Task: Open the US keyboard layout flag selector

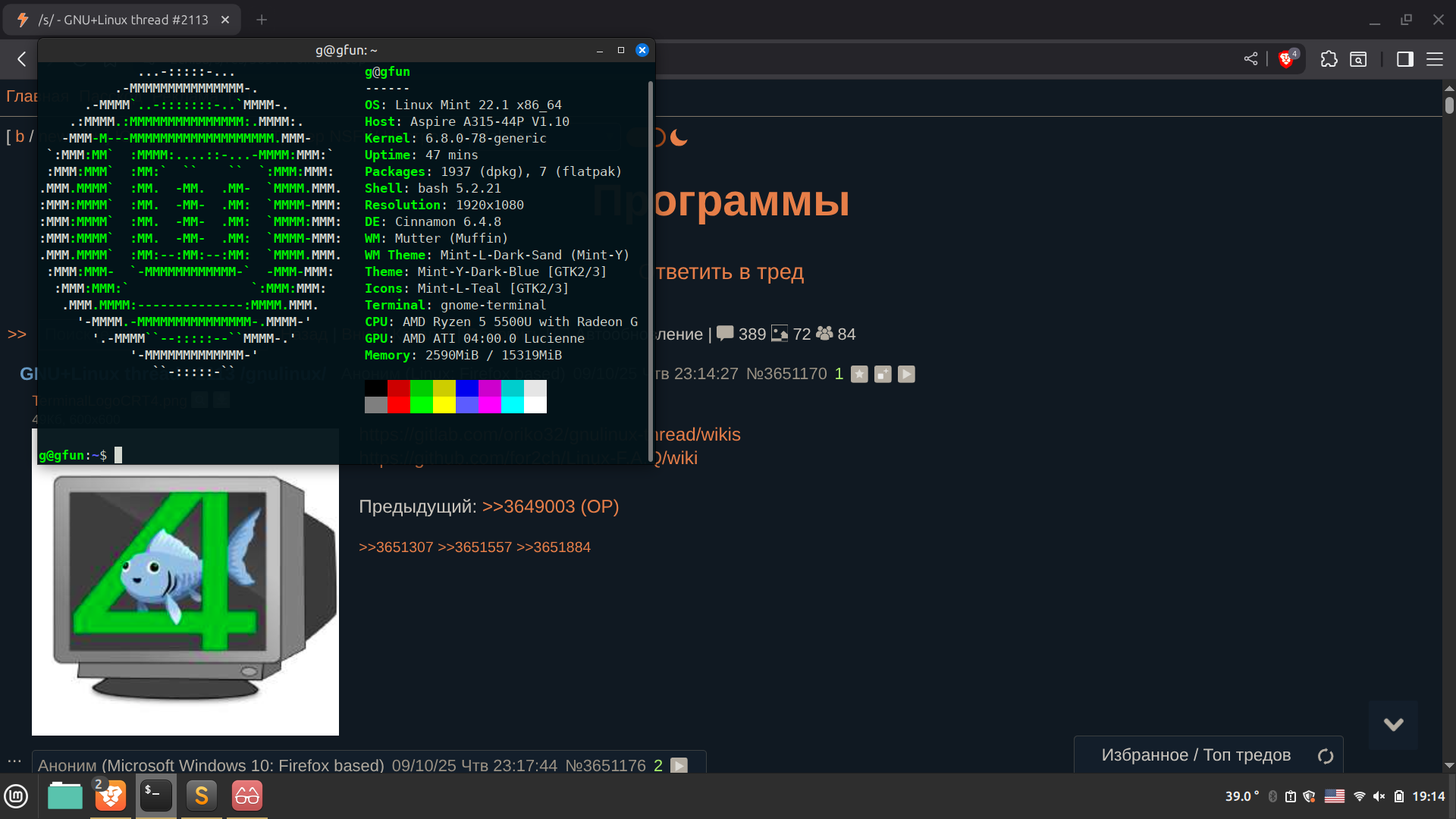Action: (1335, 796)
